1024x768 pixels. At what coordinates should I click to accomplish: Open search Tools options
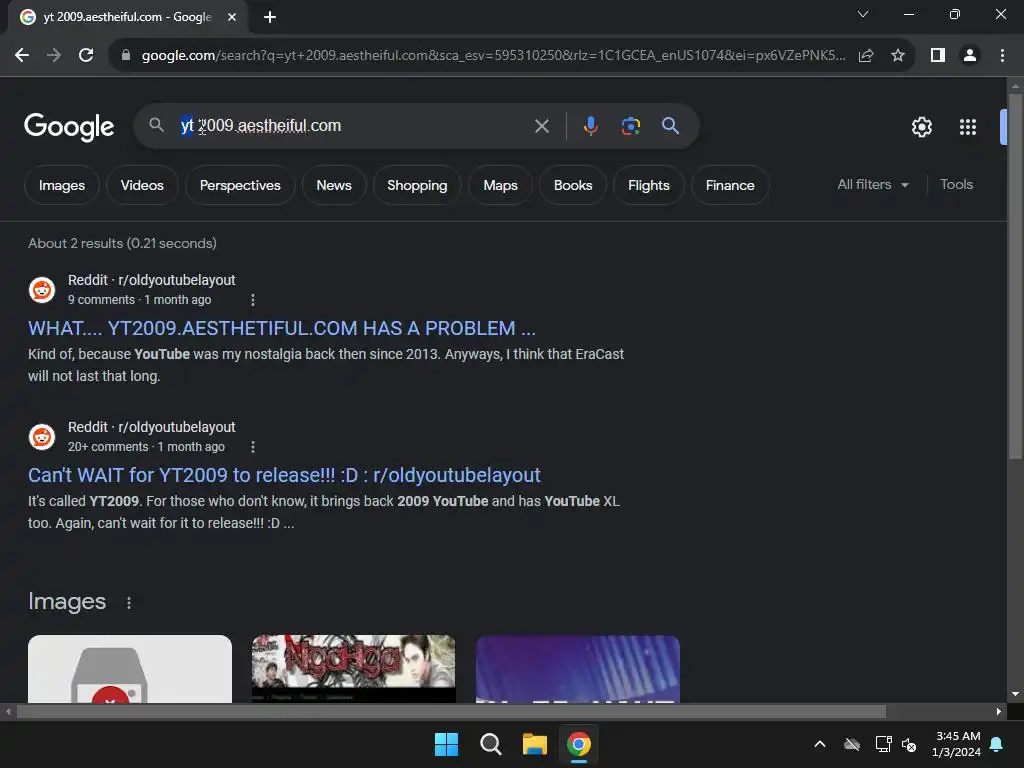957,185
